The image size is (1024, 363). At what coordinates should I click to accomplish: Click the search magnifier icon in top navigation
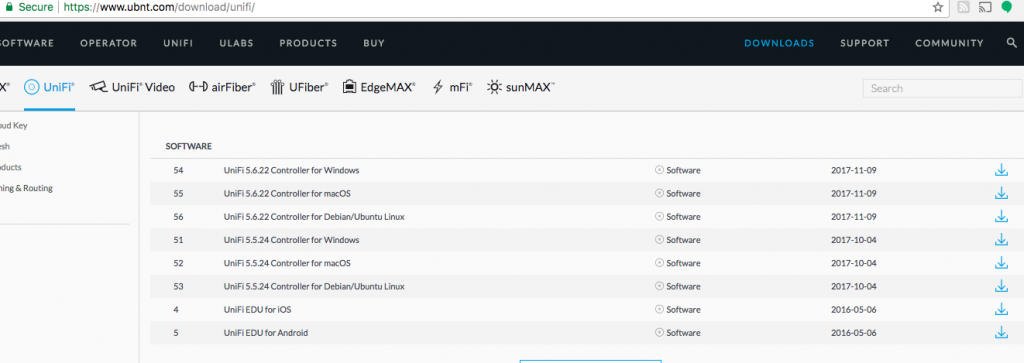tap(1012, 43)
